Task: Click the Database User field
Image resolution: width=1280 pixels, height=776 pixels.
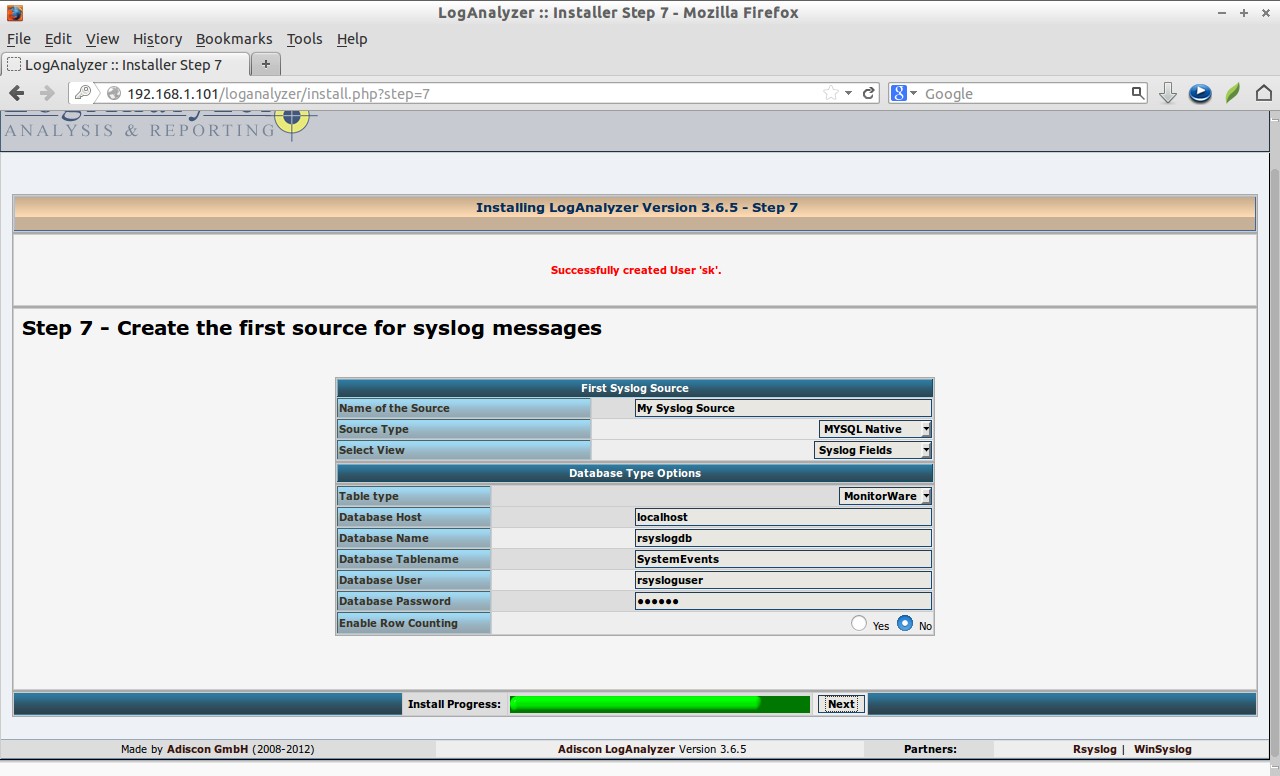Action: coord(783,580)
